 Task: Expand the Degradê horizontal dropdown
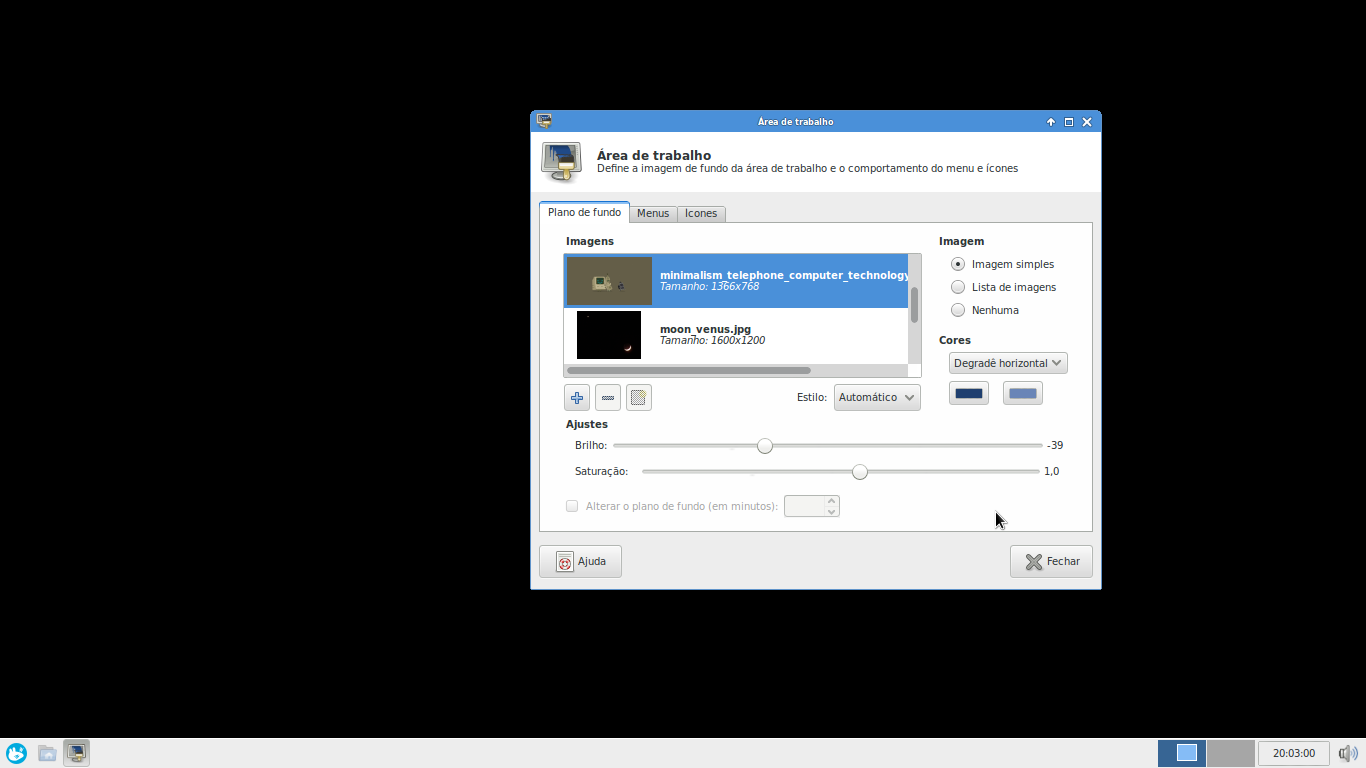(1007, 363)
